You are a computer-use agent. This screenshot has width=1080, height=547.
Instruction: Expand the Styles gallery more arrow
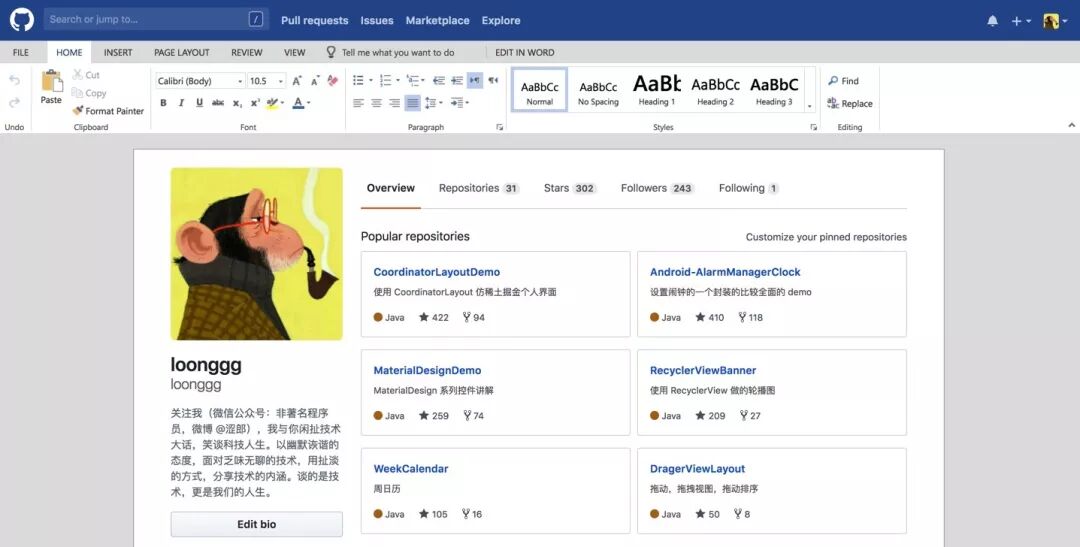[809, 107]
